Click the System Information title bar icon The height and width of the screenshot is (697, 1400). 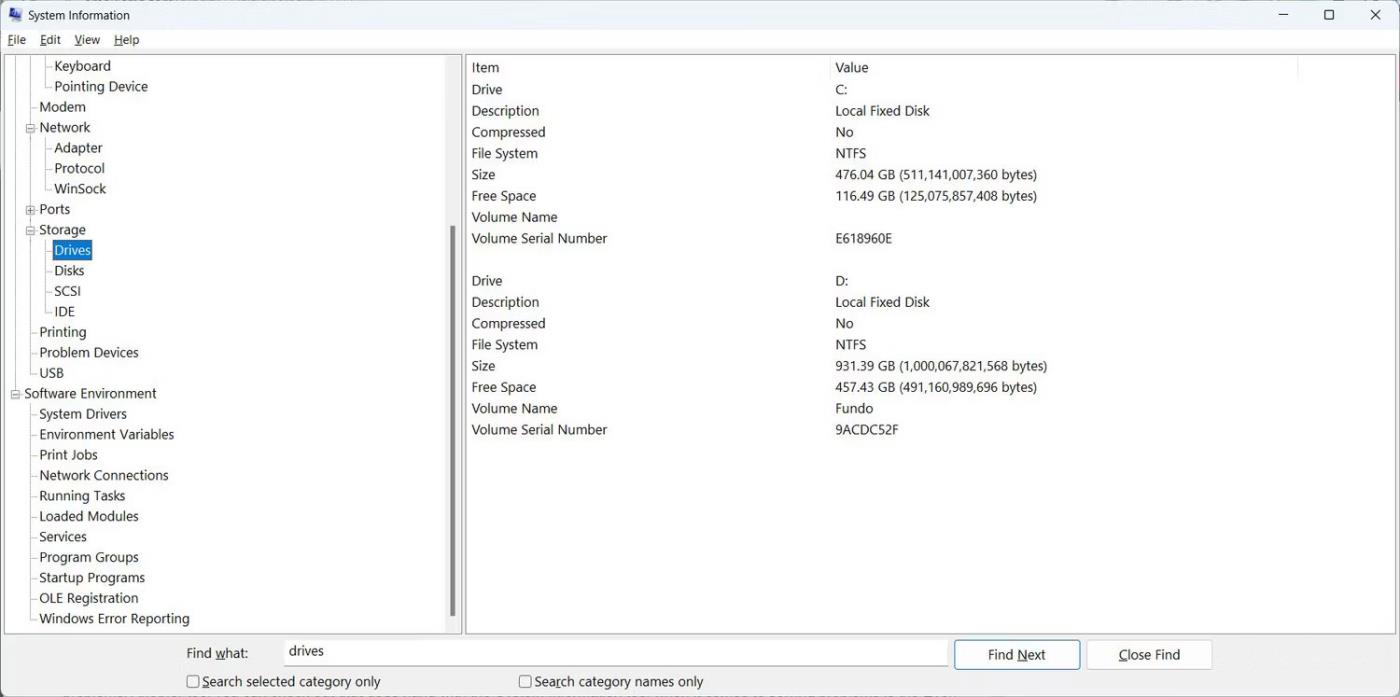(x=15, y=15)
